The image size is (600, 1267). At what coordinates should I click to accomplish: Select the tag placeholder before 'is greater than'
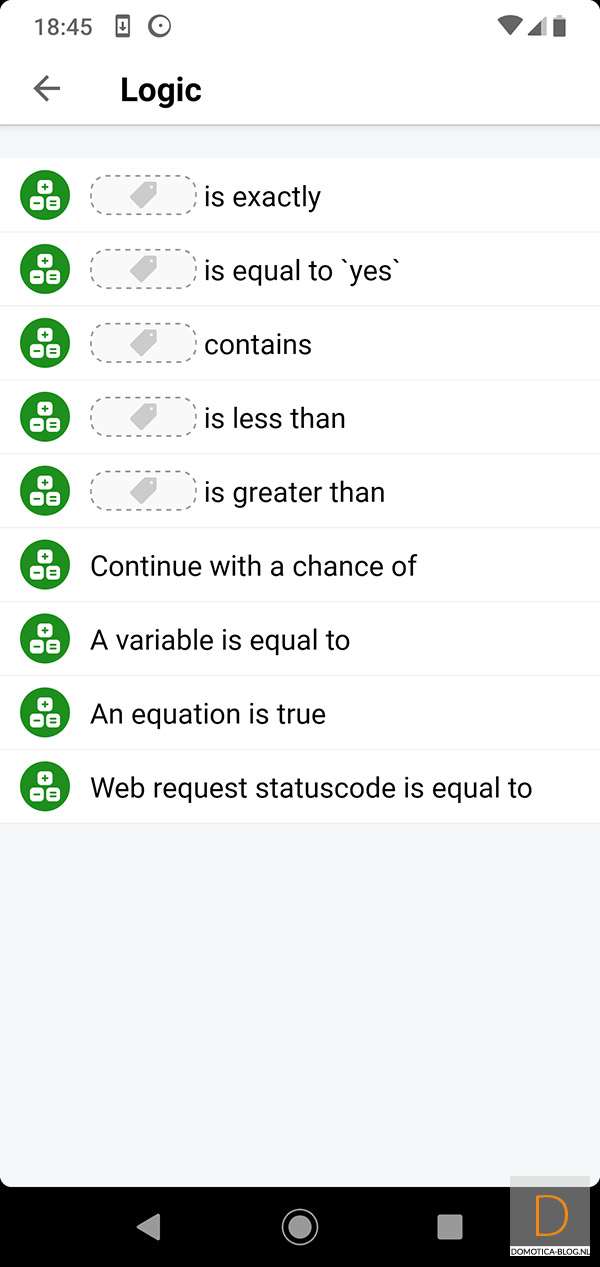tap(143, 492)
